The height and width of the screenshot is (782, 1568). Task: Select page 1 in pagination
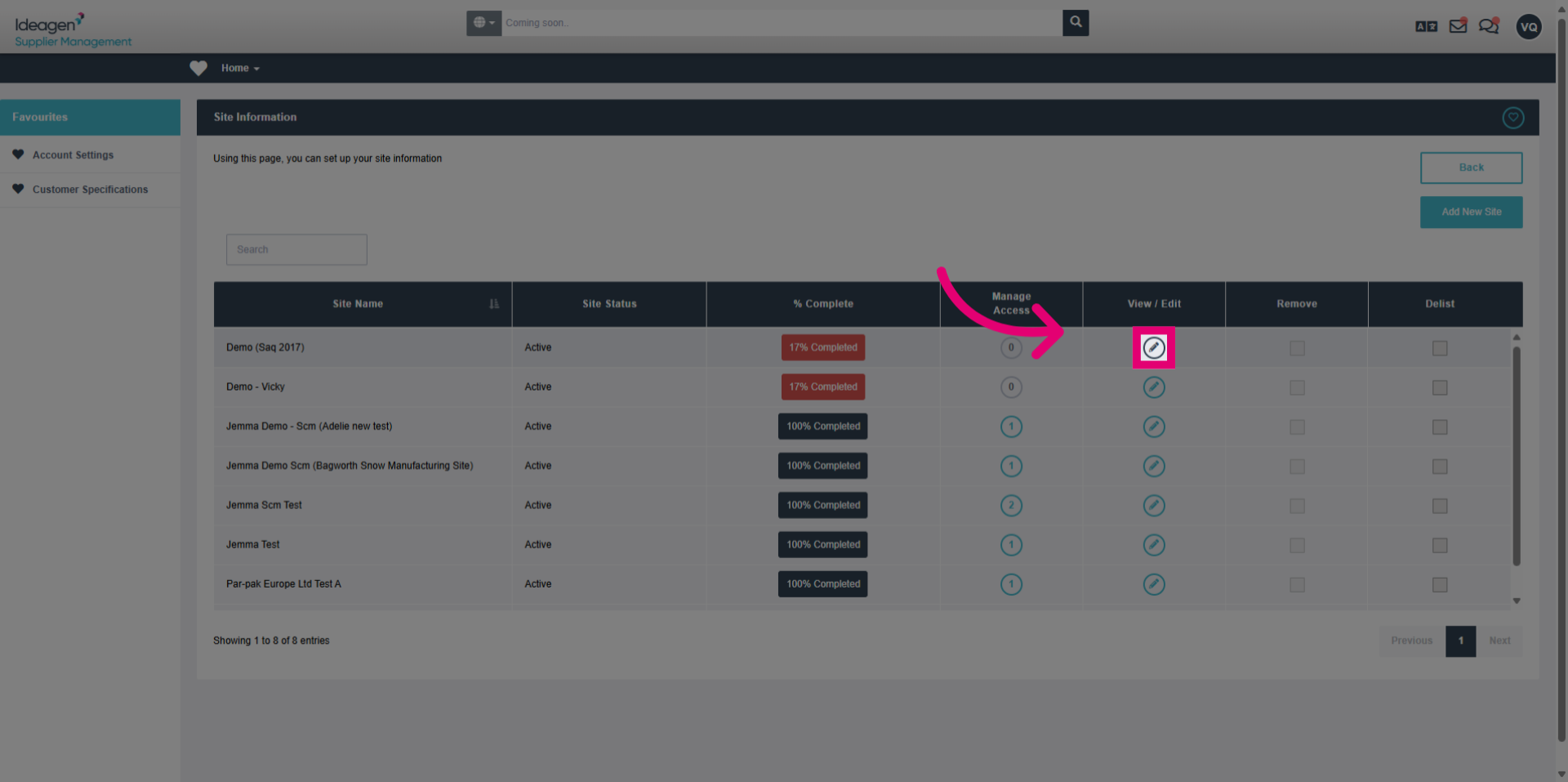coord(1460,641)
